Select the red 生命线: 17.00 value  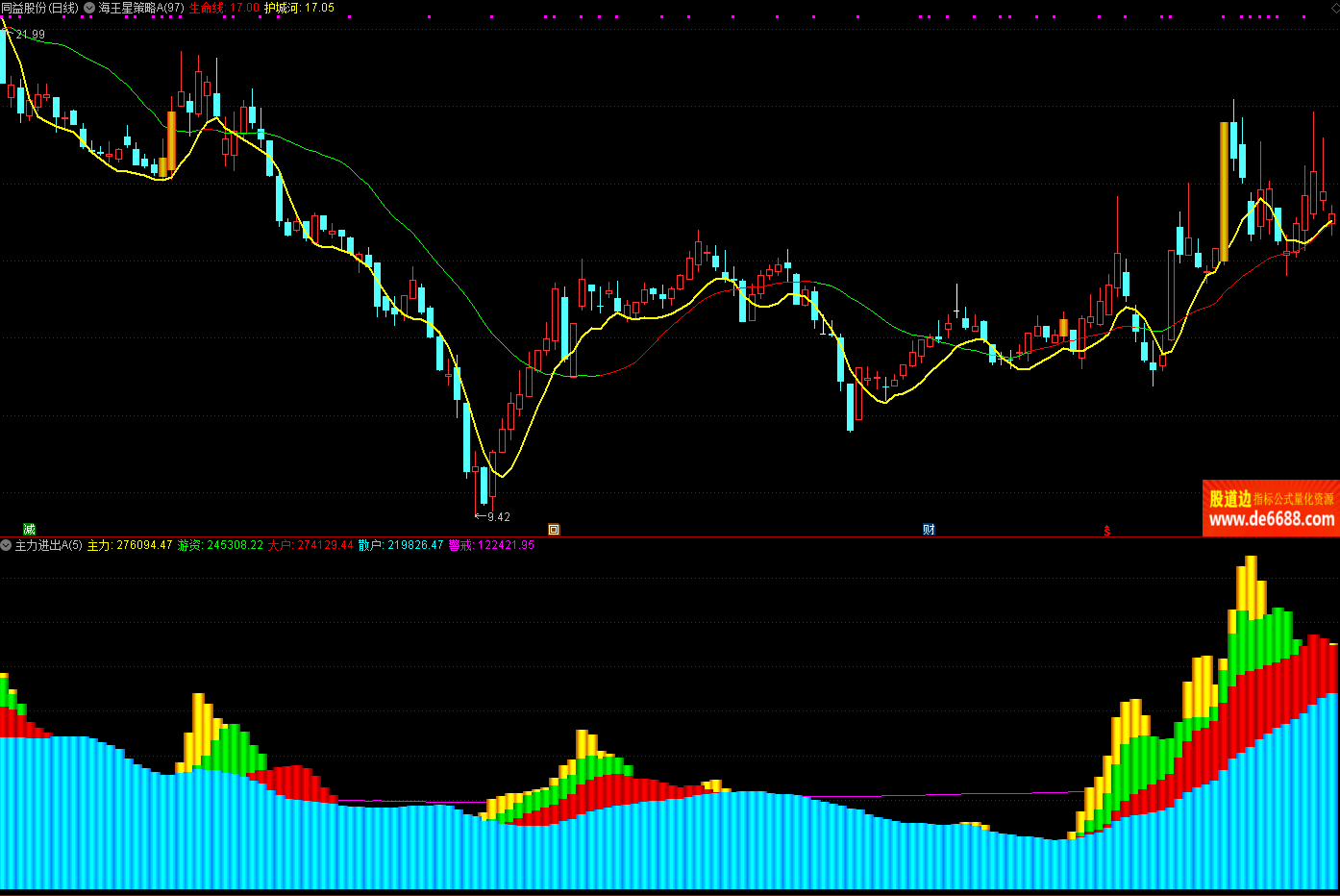224,8
